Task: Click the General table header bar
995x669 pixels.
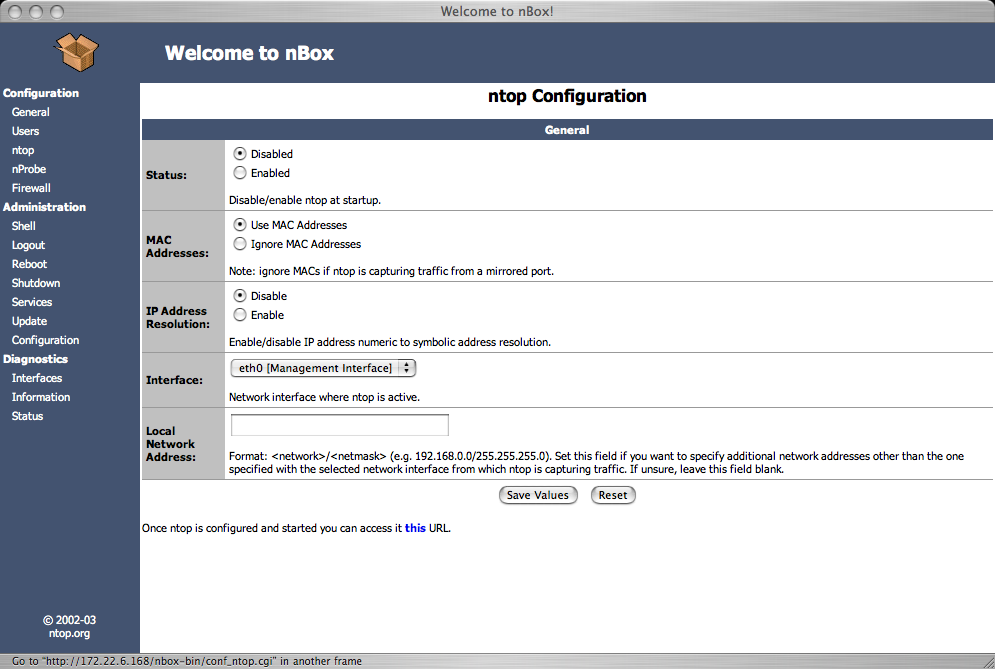Action: [567, 129]
